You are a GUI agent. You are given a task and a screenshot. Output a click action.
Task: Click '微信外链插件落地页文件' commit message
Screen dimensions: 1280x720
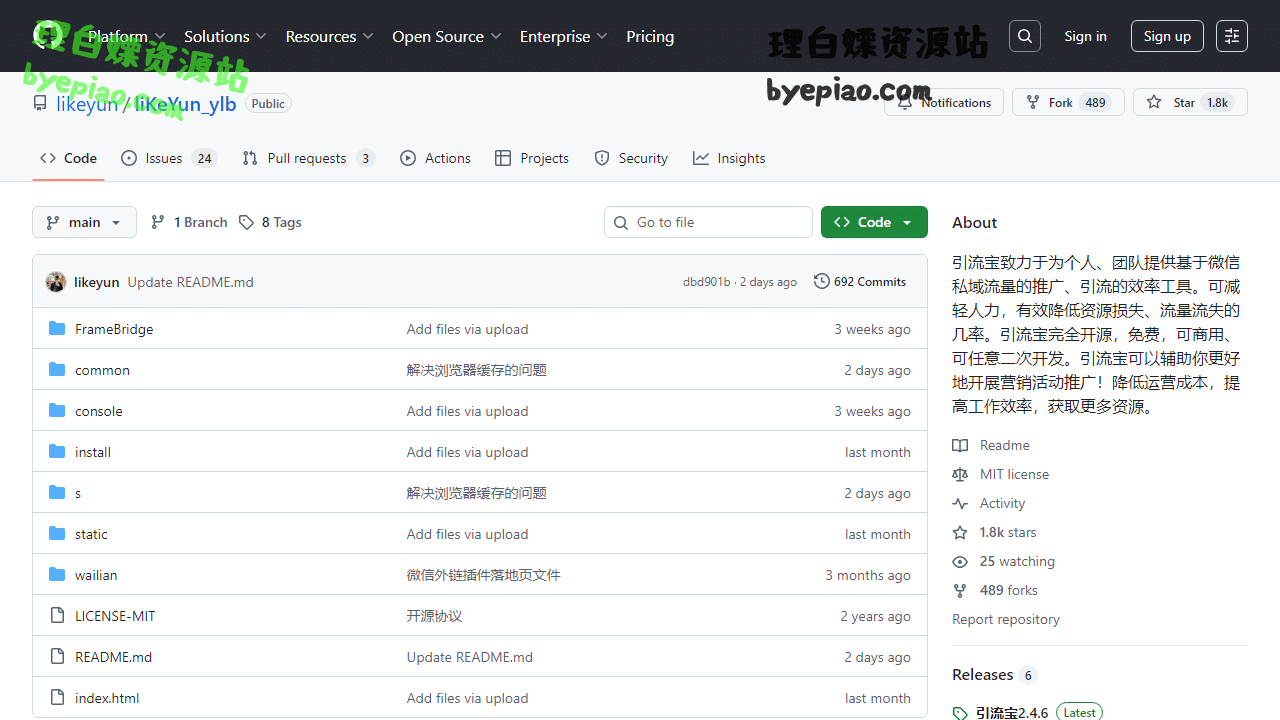[x=484, y=575]
